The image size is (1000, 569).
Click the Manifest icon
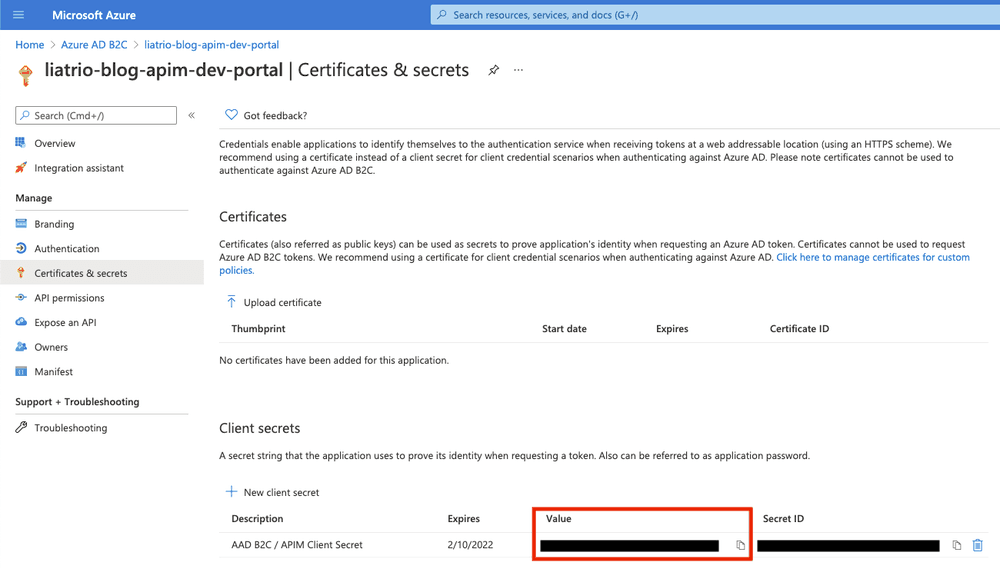21,371
